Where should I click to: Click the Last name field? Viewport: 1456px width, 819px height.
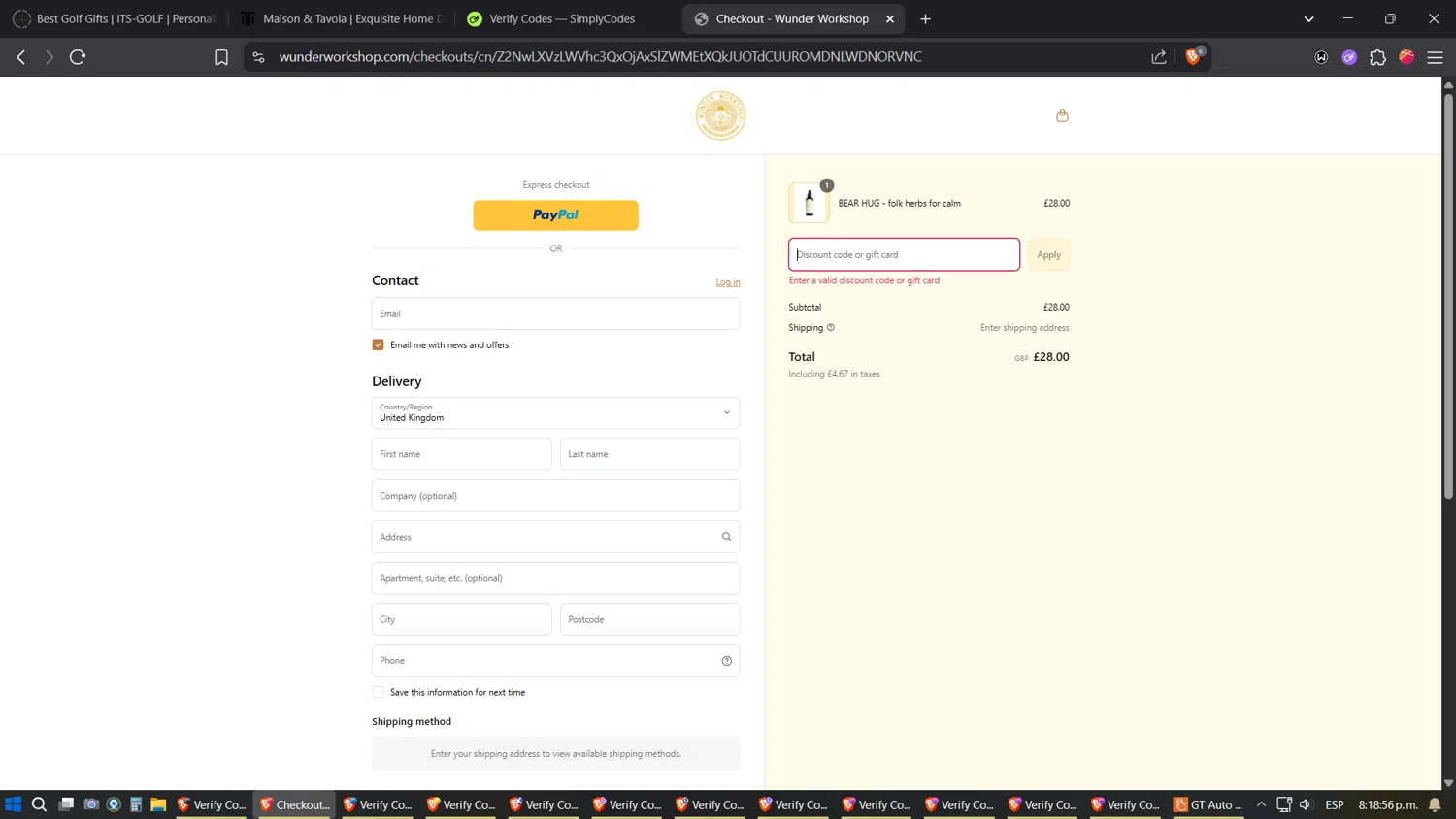tap(649, 454)
